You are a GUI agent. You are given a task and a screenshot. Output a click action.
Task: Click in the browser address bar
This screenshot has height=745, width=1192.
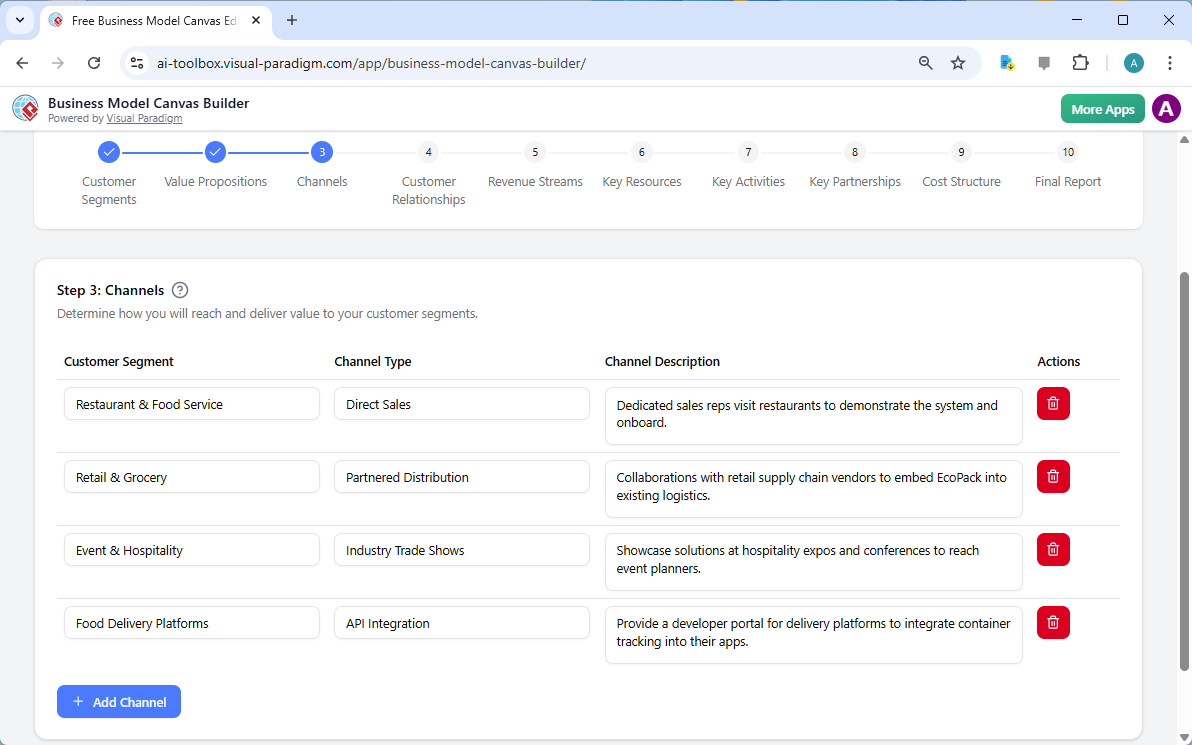tap(400, 62)
